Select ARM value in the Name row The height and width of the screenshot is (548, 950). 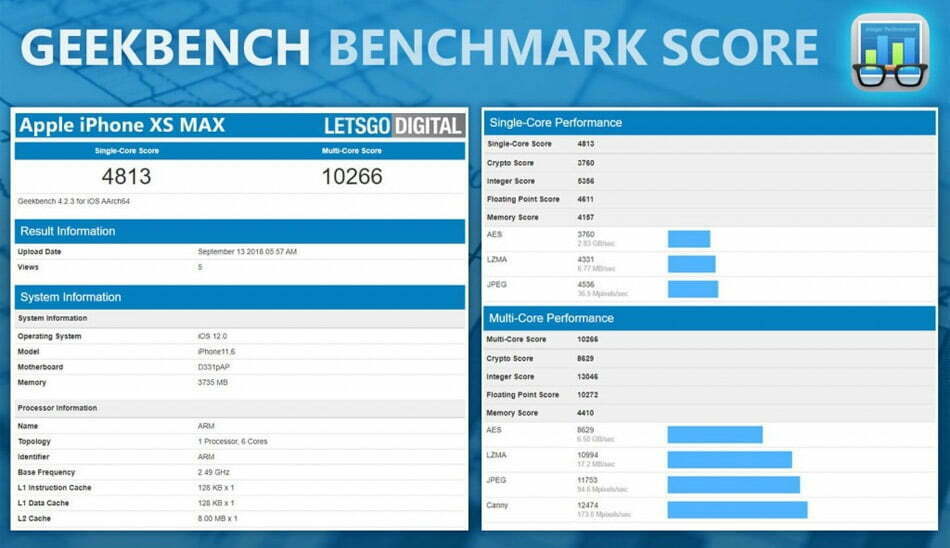206,426
